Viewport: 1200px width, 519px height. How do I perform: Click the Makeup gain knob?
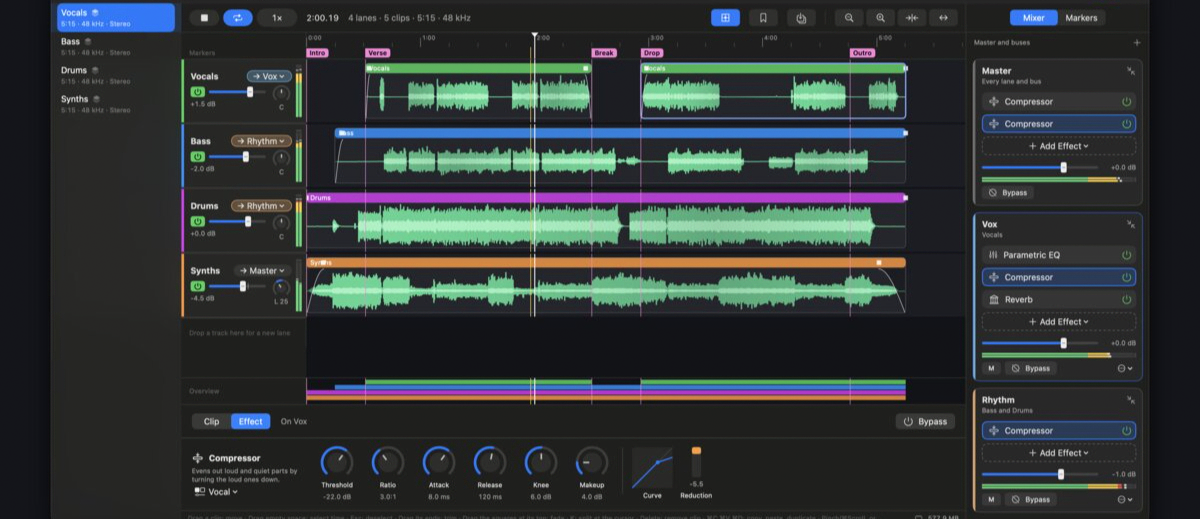click(x=592, y=461)
